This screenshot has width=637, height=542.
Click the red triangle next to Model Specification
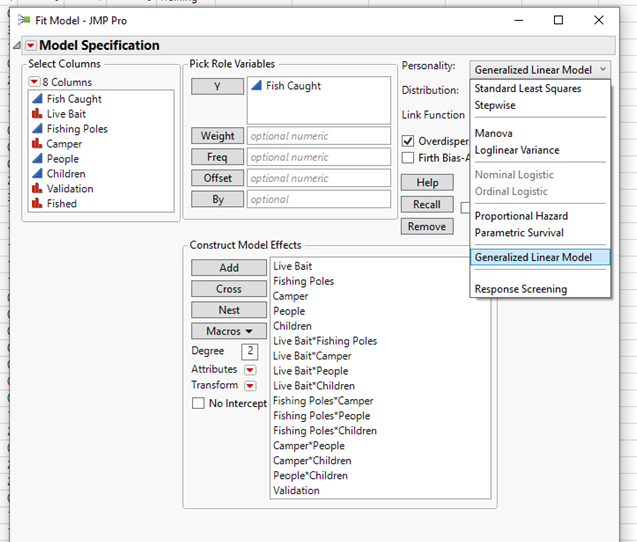[x=30, y=45]
